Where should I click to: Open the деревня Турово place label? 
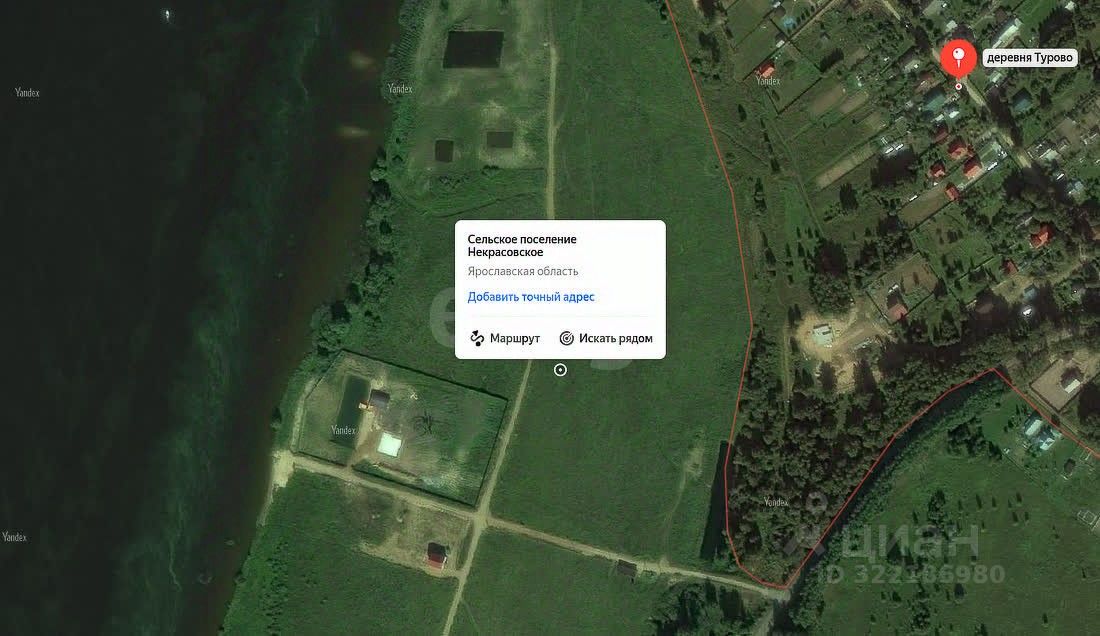(x=1029, y=57)
